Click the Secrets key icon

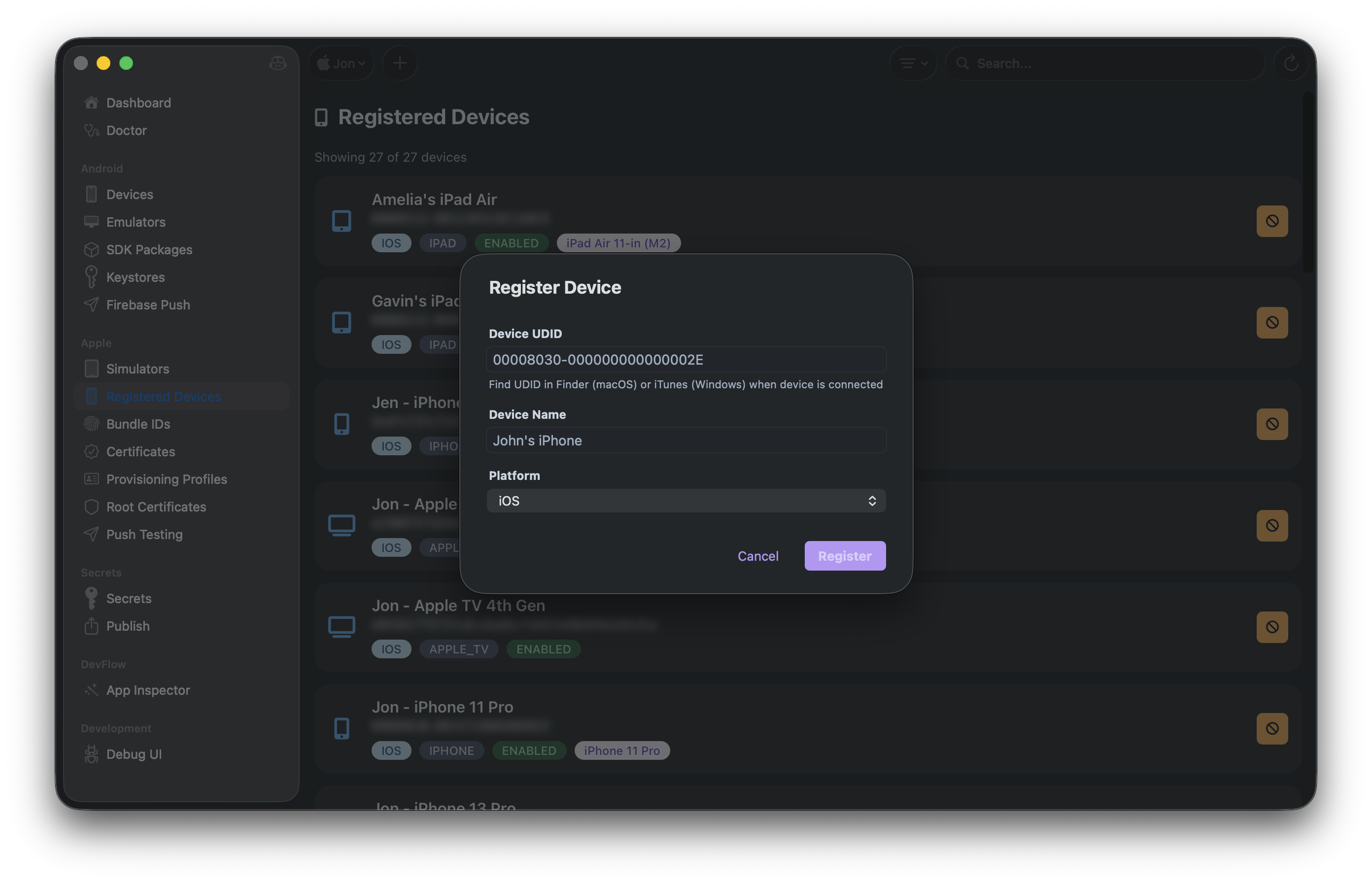coord(91,598)
